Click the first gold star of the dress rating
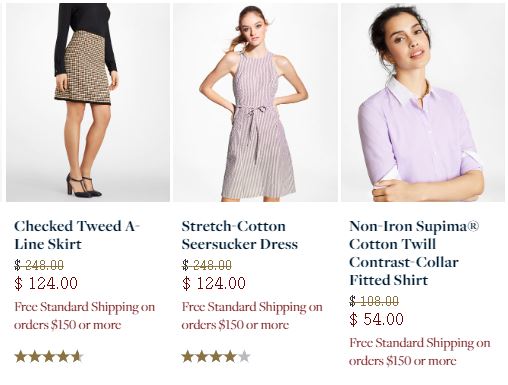Image resolution: width=508 pixels, height=385 pixels. click(x=188, y=357)
